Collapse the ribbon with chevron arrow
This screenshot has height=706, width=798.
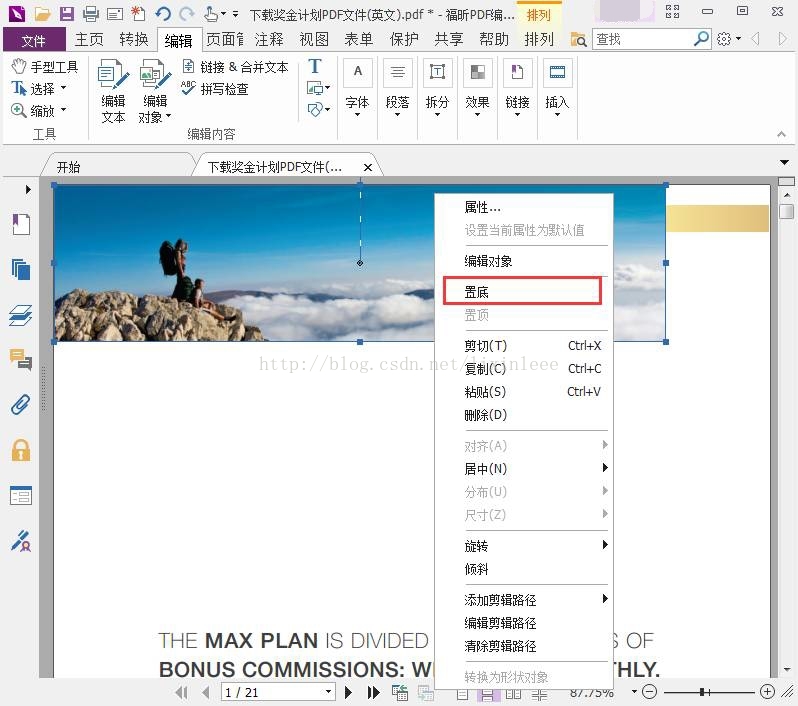click(781, 134)
